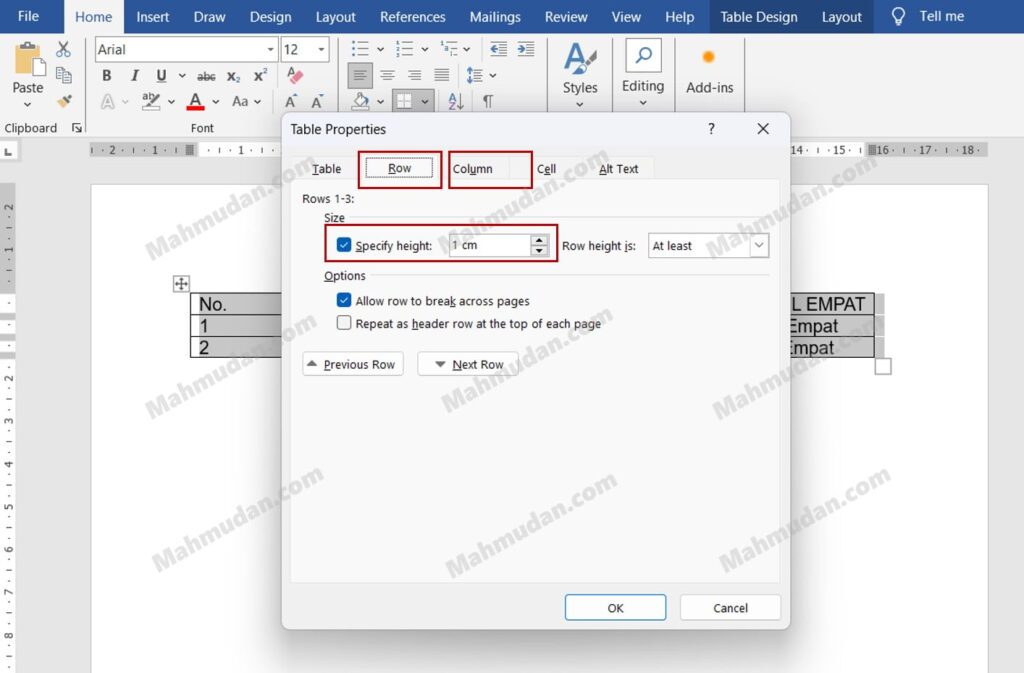Click the Styles gallery icon
This screenshot has height=673, width=1024.
click(580, 69)
